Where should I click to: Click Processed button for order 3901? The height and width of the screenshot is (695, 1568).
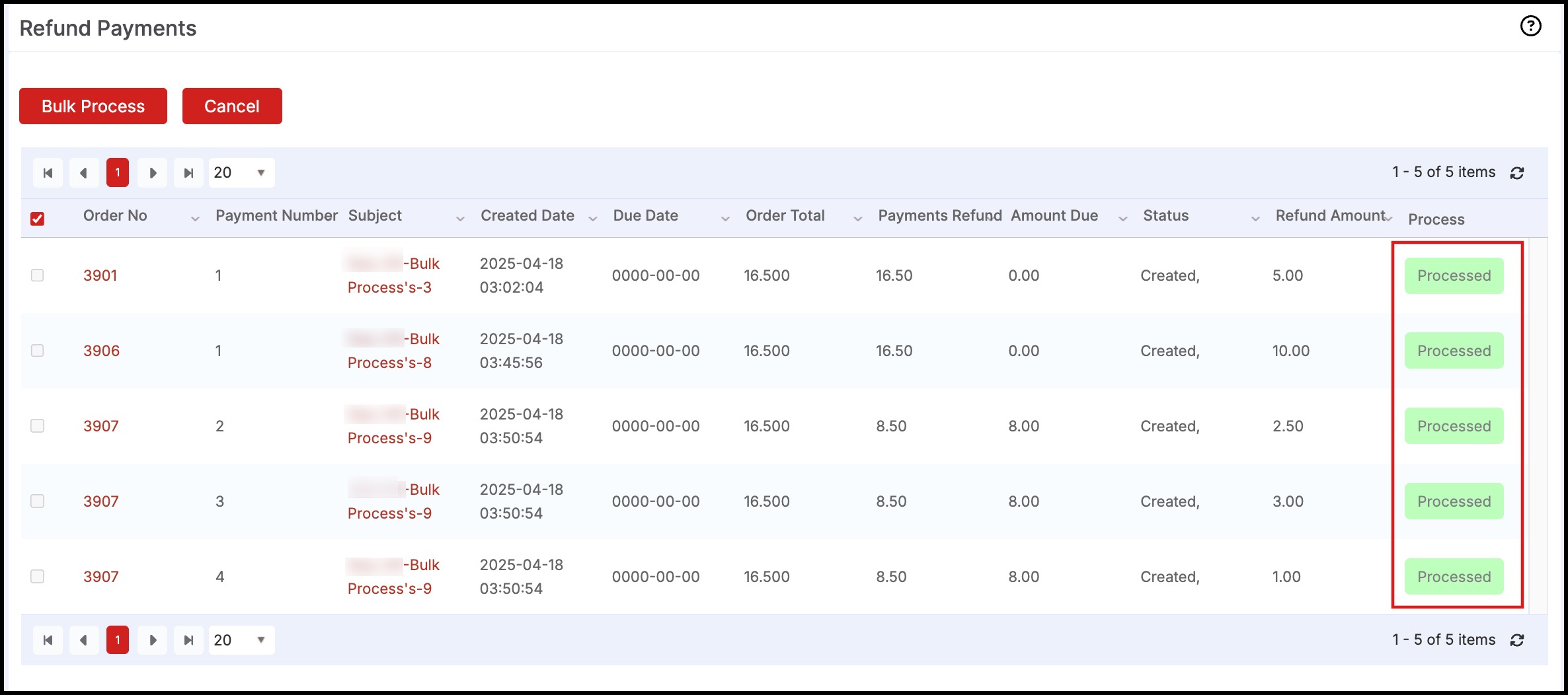coord(1454,275)
